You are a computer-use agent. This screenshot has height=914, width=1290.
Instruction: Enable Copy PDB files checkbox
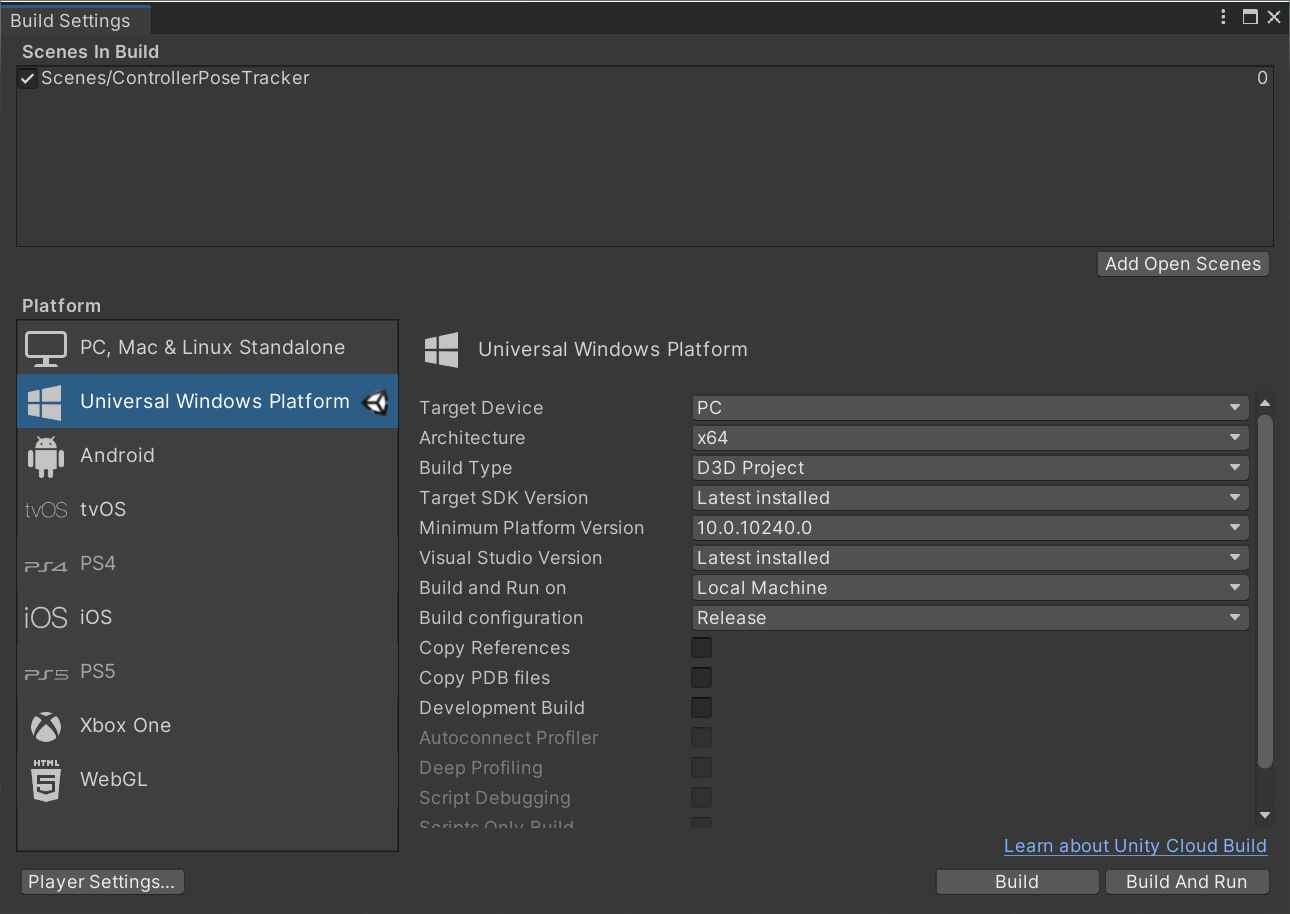pyautogui.click(x=702, y=678)
